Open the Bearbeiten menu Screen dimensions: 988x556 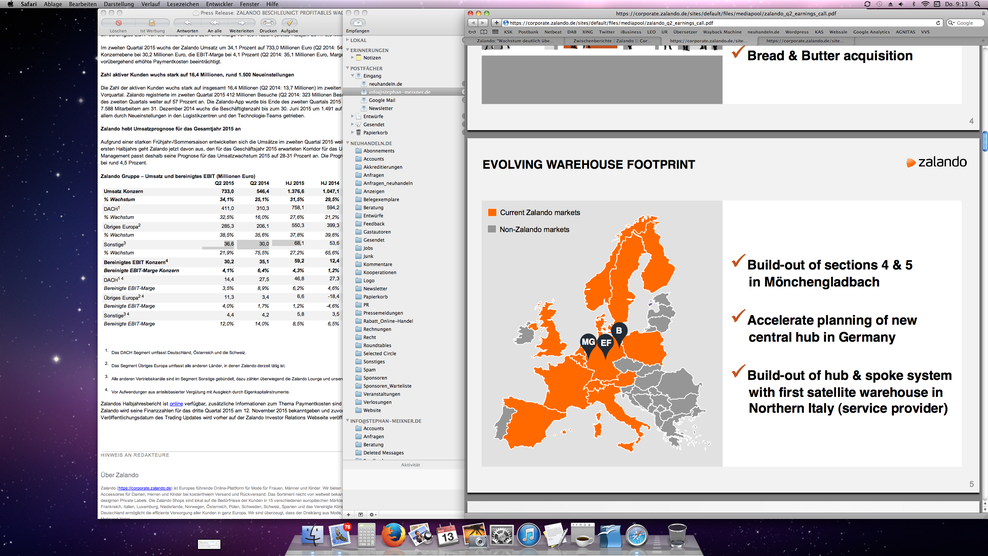83,4
